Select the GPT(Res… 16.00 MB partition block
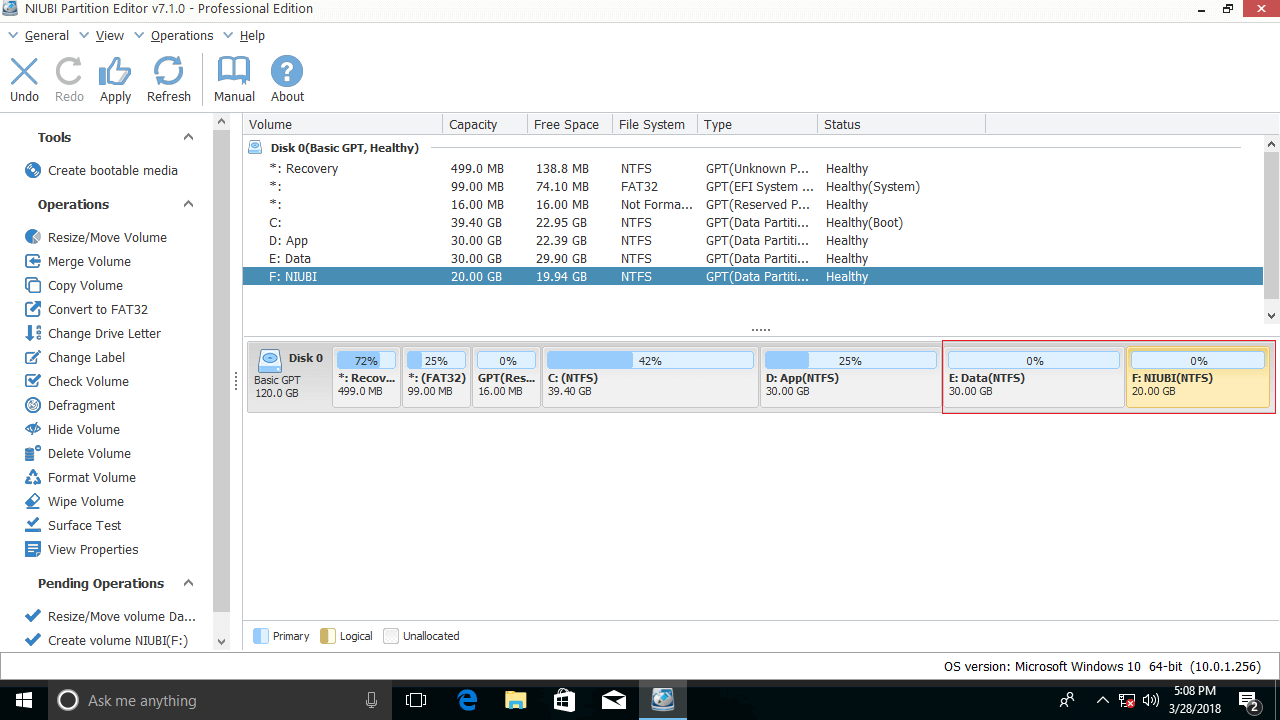The height and width of the screenshot is (720, 1280). click(x=506, y=377)
